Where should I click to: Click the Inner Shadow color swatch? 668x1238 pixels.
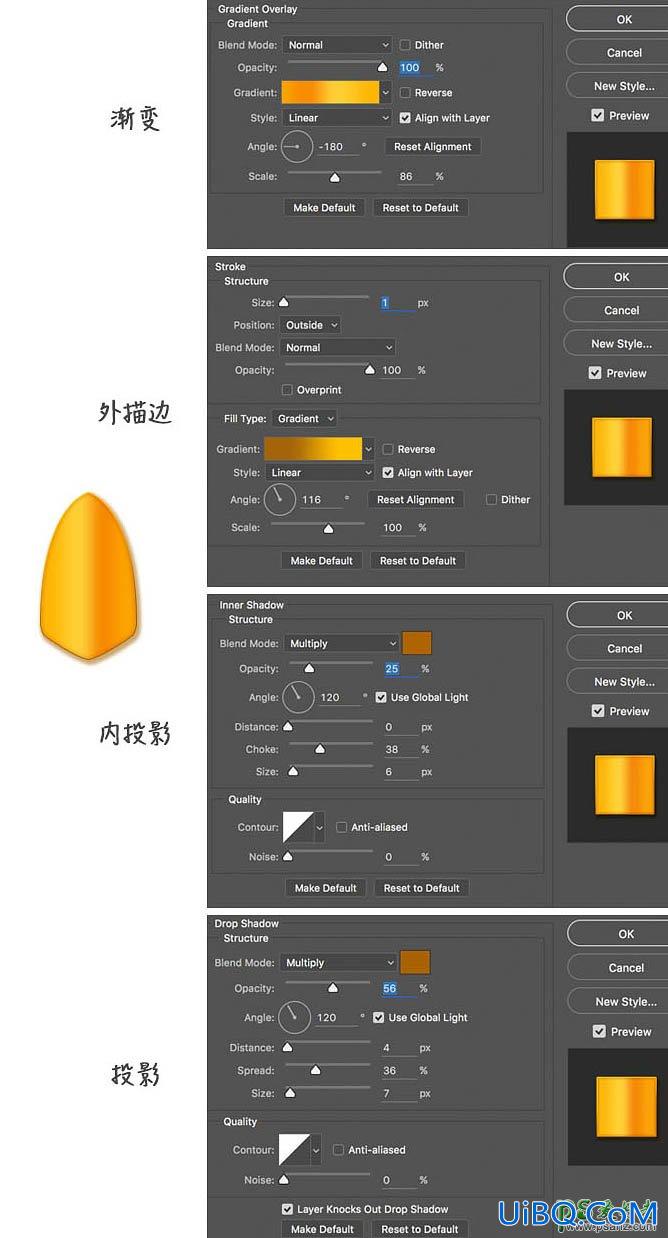[x=417, y=644]
